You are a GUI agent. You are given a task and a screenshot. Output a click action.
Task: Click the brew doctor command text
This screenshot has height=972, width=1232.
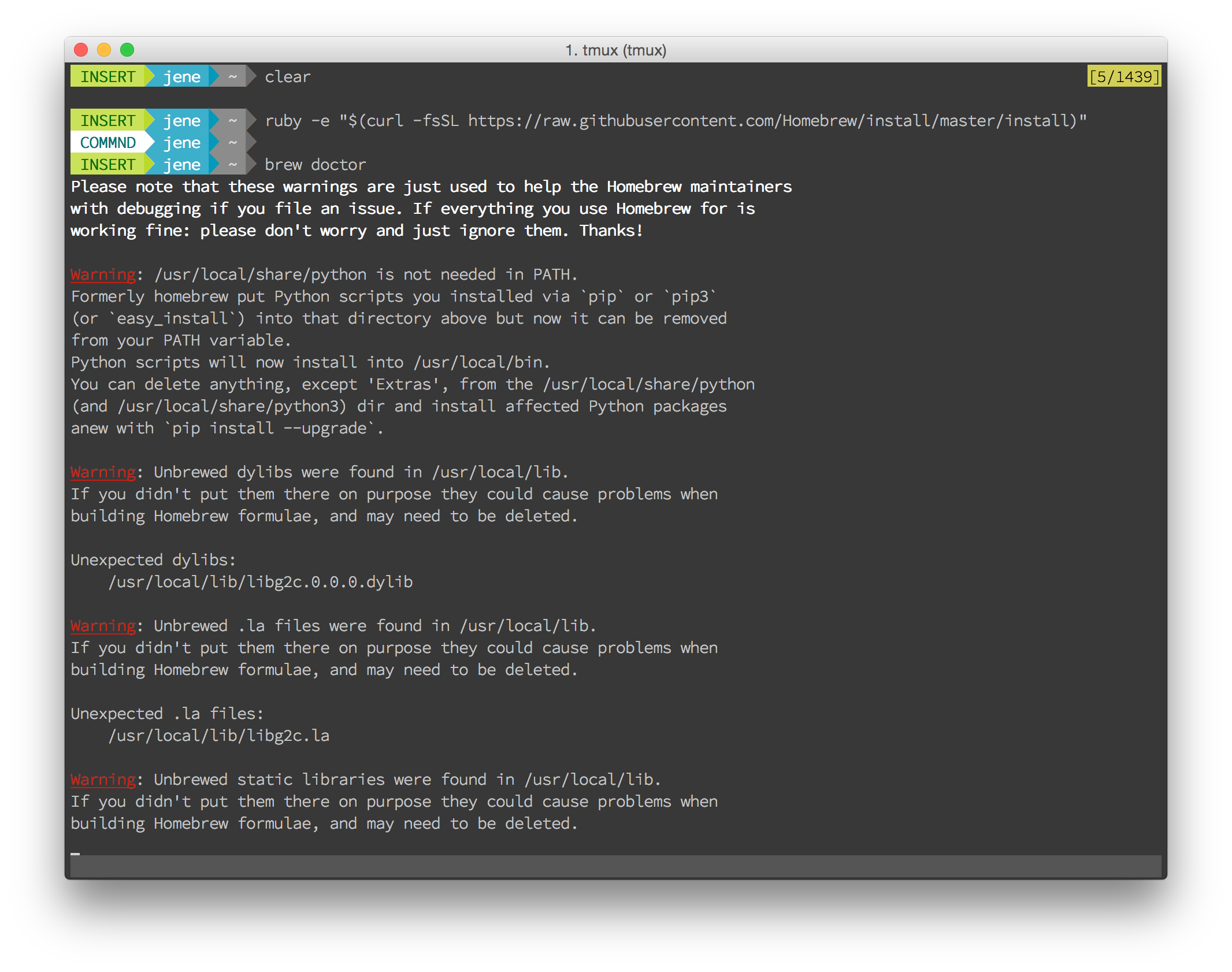pos(315,165)
